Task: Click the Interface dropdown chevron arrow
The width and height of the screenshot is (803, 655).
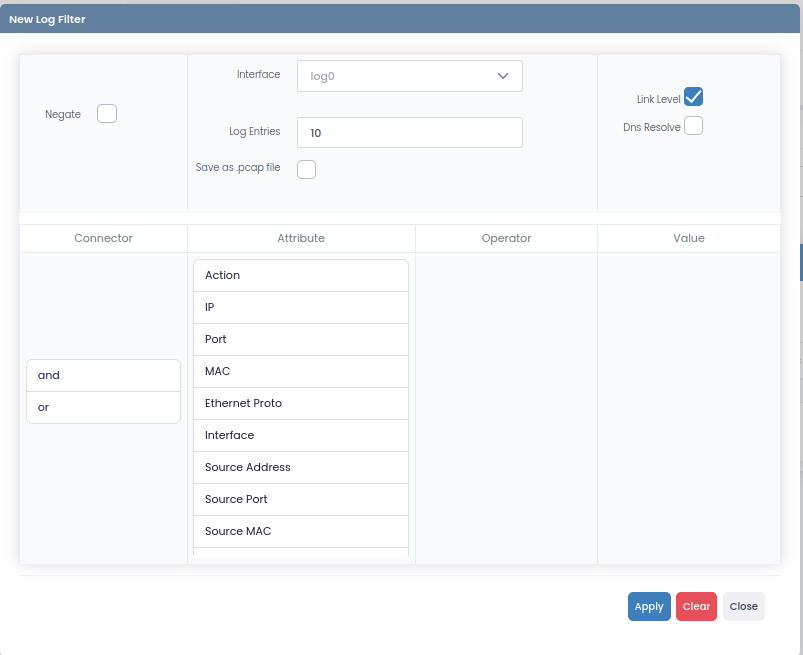Action: tap(503, 76)
